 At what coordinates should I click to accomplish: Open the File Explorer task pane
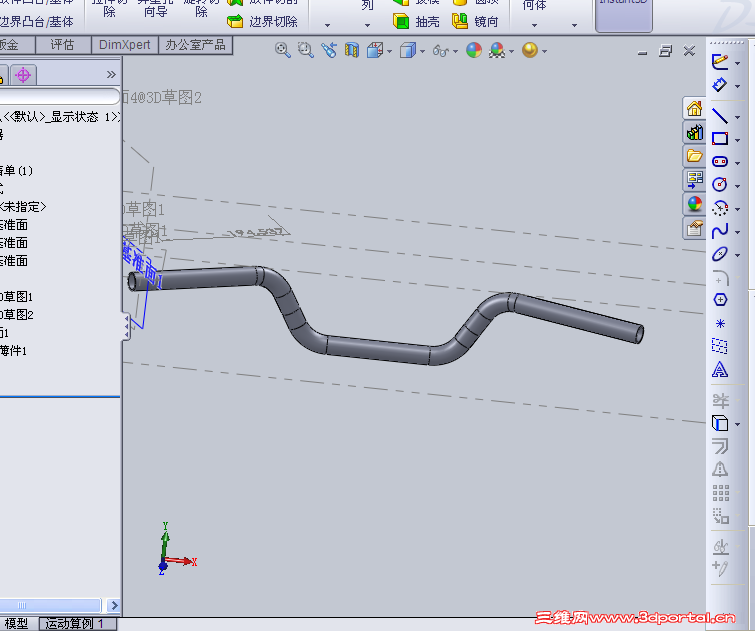[694, 156]
